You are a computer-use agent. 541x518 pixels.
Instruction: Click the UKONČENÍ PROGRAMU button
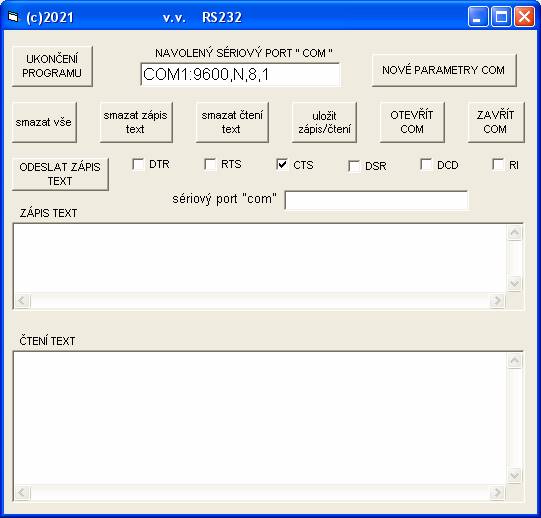(52, 66)
